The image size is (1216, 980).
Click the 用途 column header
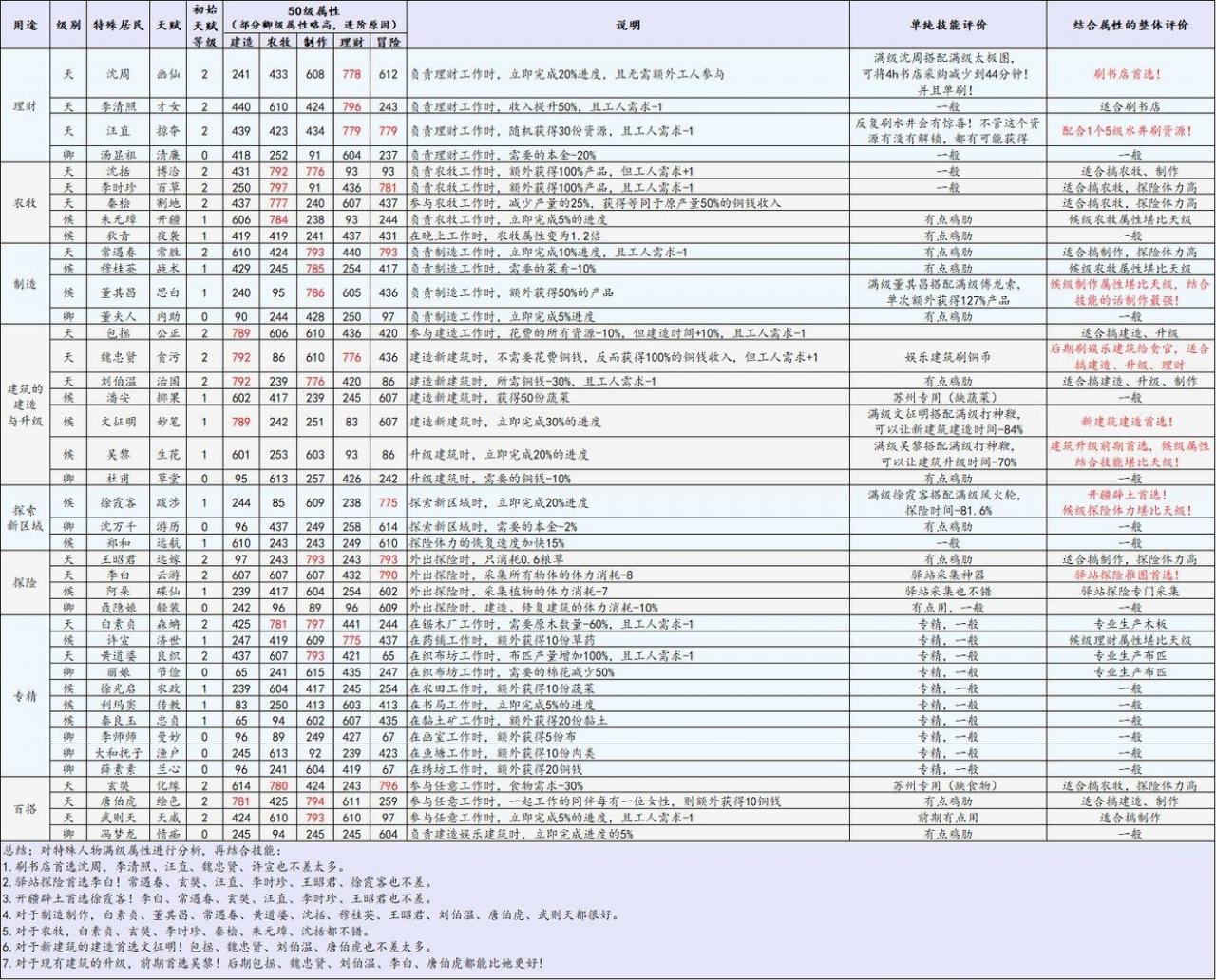point(26,26)
